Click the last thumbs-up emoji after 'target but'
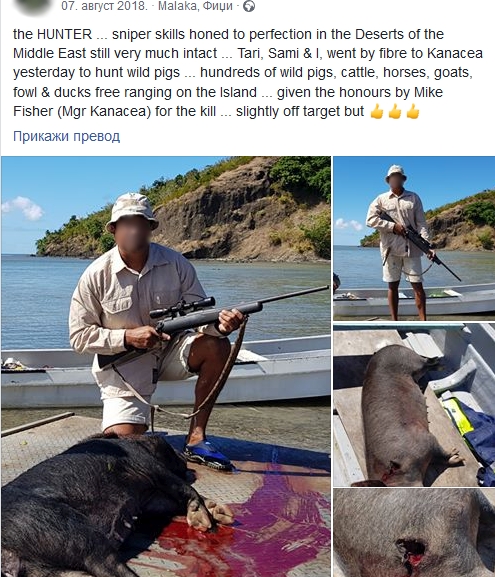The image size is (495, 577). (x=413, y=111)
